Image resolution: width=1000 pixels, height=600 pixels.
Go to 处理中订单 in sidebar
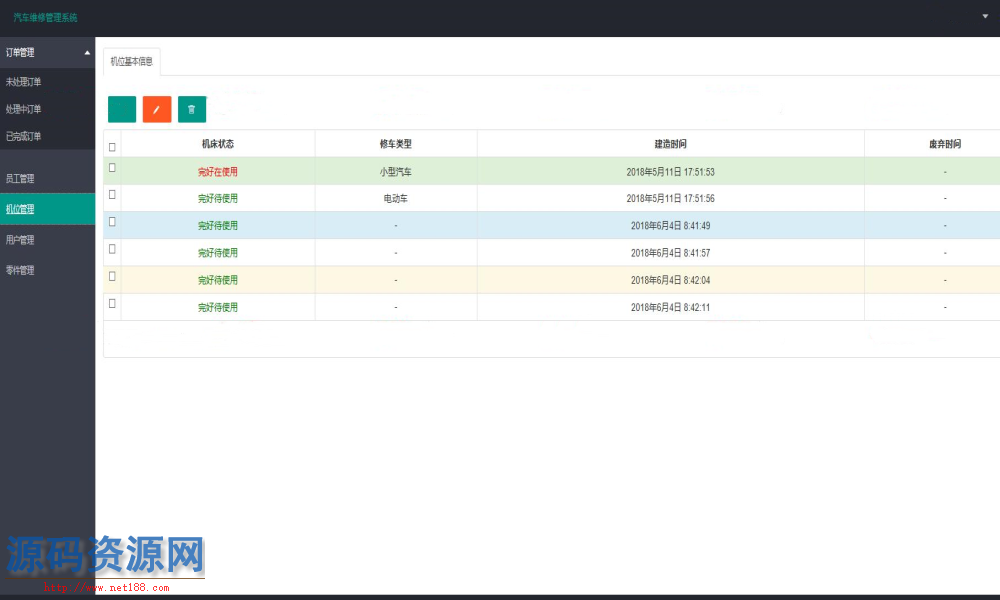coord(24,109)
